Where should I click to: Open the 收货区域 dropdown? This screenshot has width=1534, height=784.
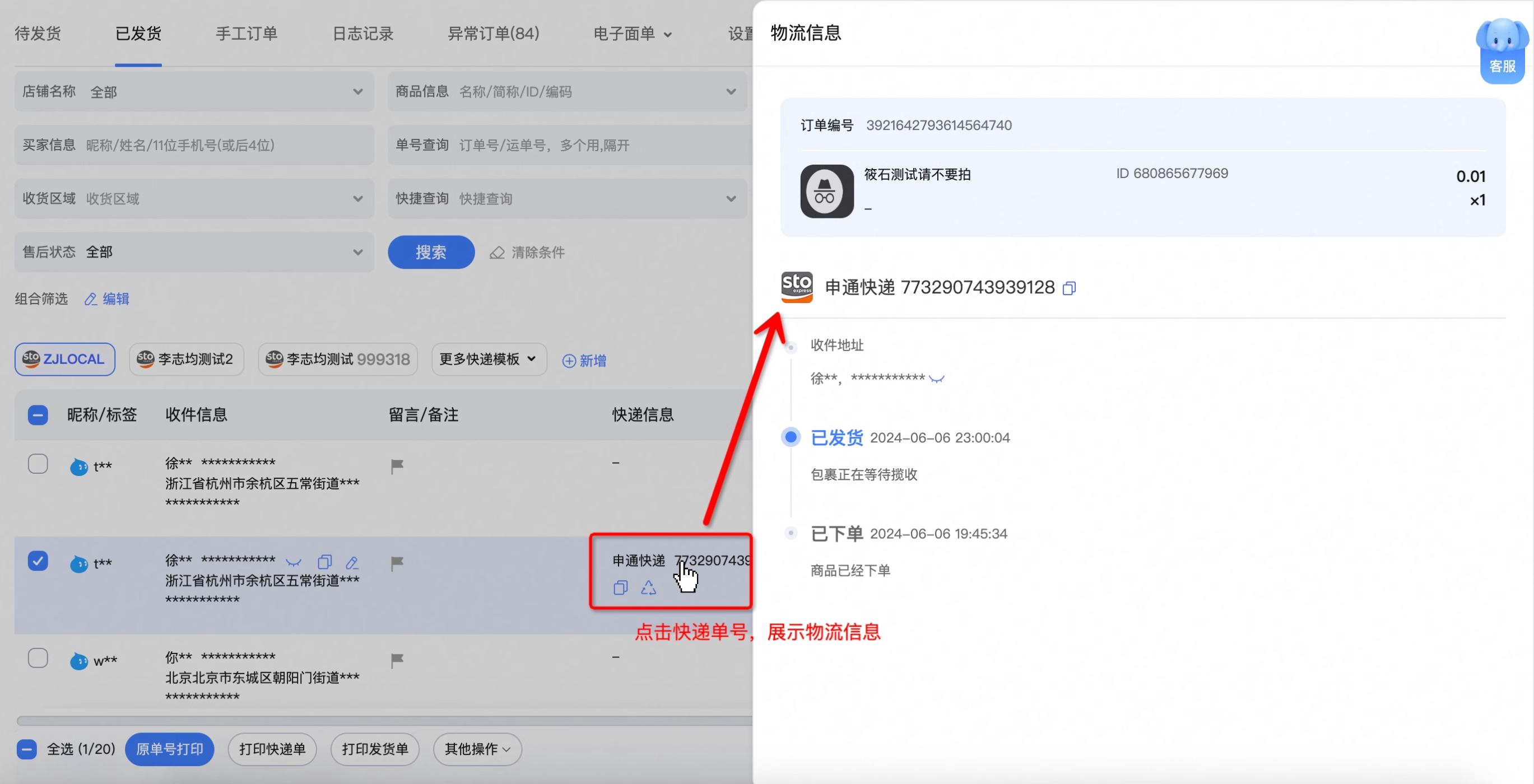tap(194, 199)
